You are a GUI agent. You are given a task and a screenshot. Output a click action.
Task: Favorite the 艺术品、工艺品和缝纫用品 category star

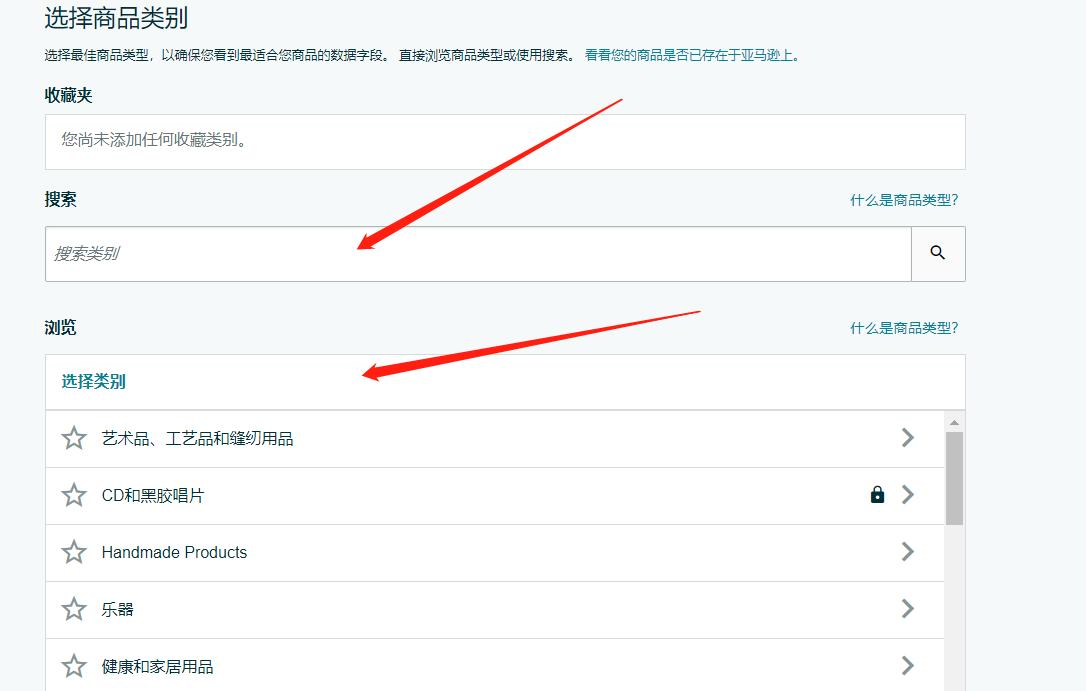pyautogui.click(x=74, y=438)
